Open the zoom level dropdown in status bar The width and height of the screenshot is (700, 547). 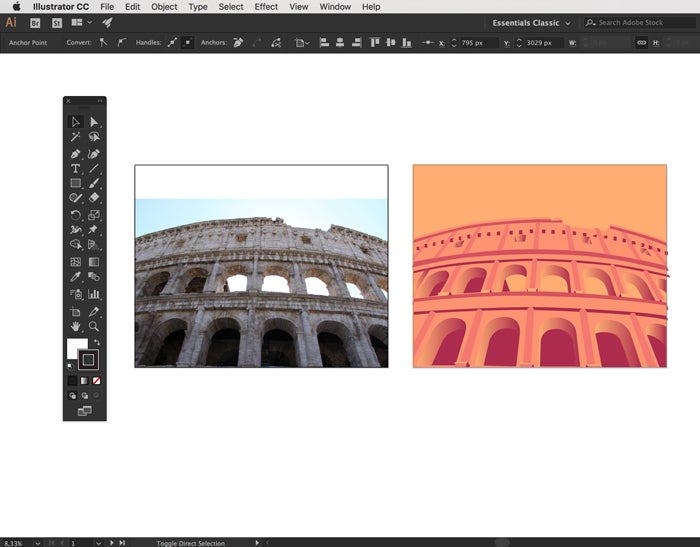coord(38,542)
